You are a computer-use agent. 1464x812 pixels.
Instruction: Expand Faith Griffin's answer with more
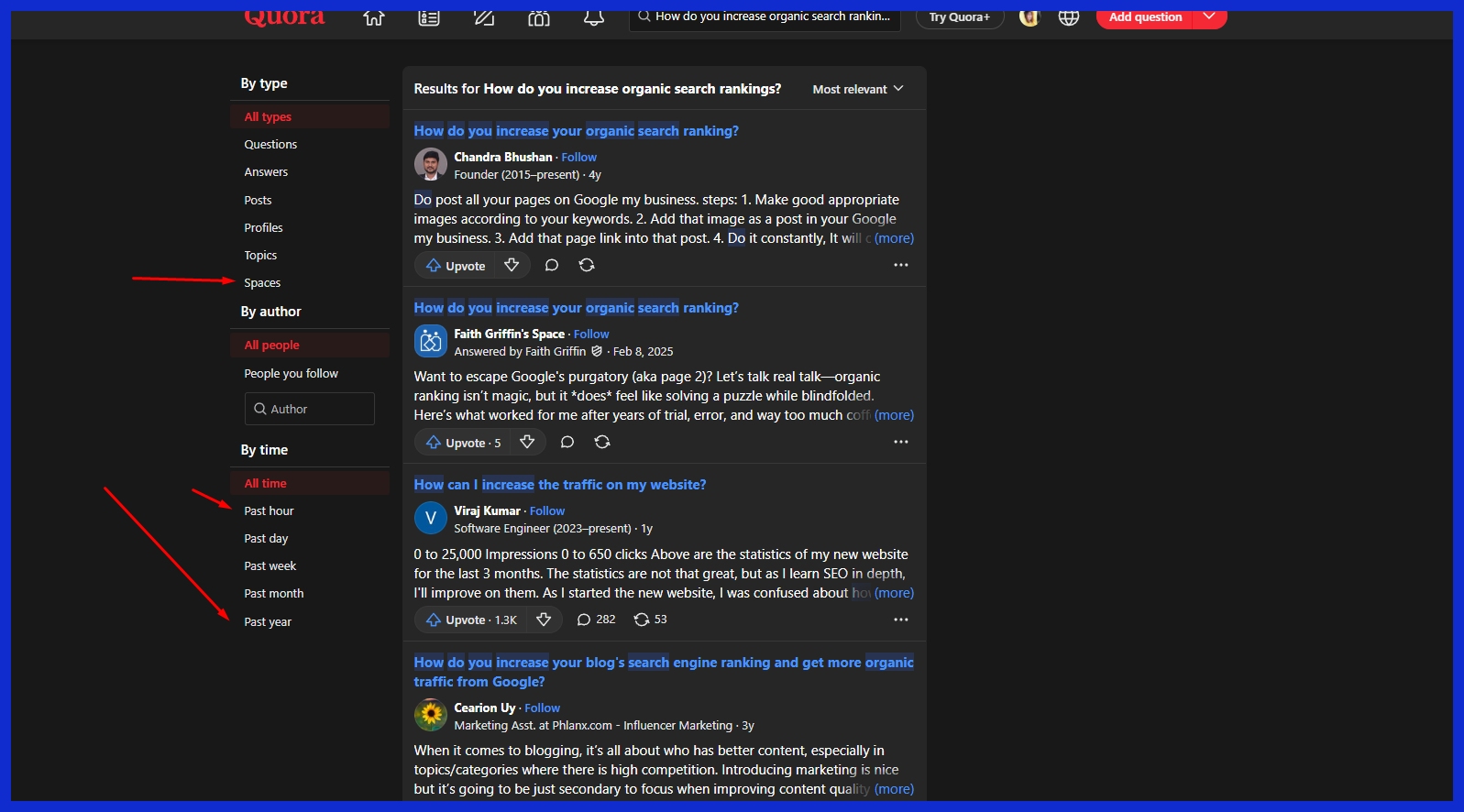coord(894,415)
